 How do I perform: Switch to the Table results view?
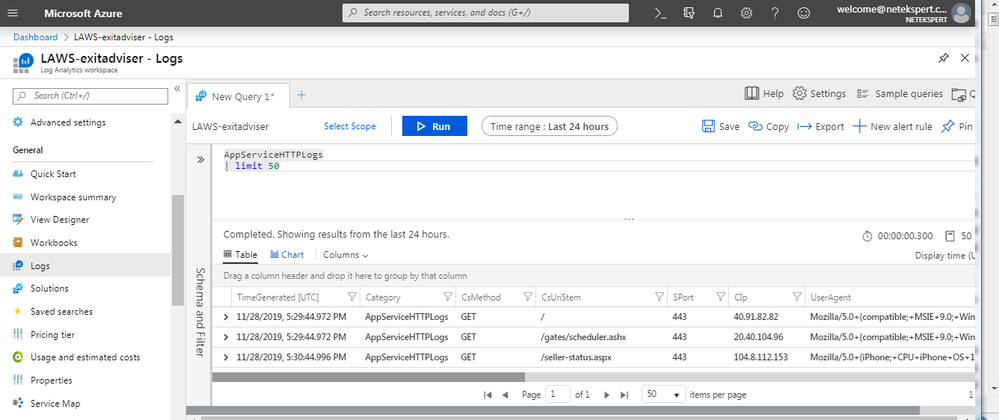(x=241, y=254)
